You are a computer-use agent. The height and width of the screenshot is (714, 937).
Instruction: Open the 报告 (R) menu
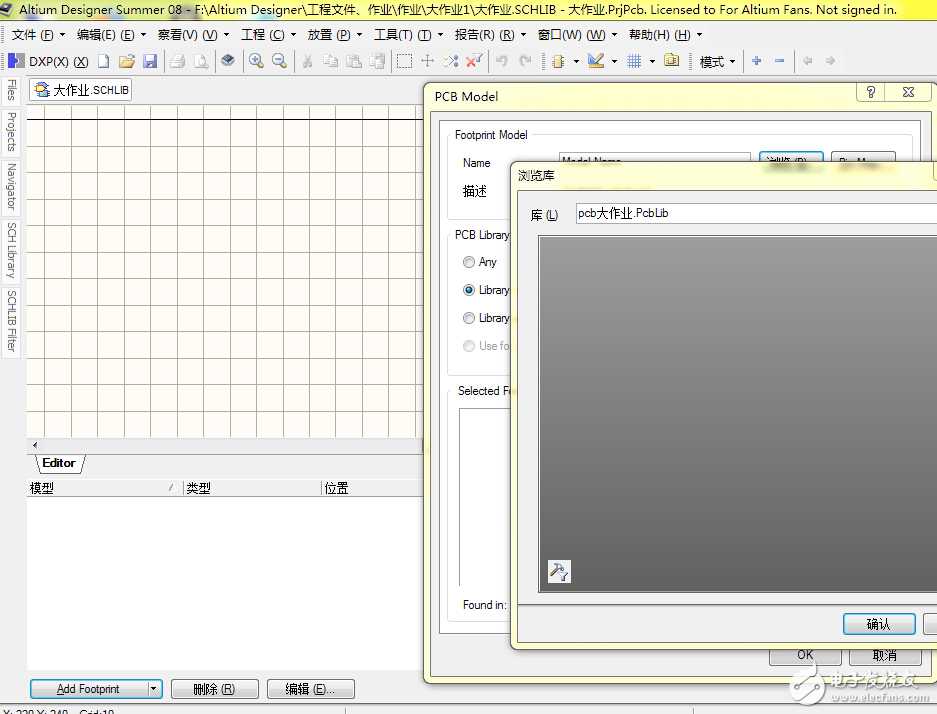click(x=490, y=35)
